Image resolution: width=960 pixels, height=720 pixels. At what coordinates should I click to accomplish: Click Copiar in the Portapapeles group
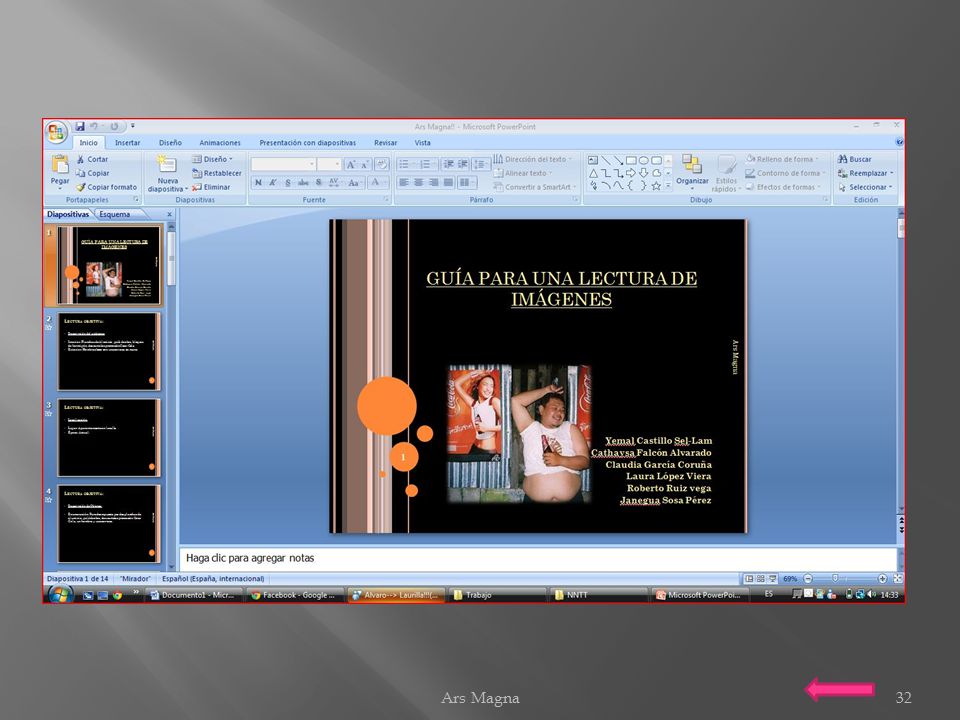(x=92, y=173)
